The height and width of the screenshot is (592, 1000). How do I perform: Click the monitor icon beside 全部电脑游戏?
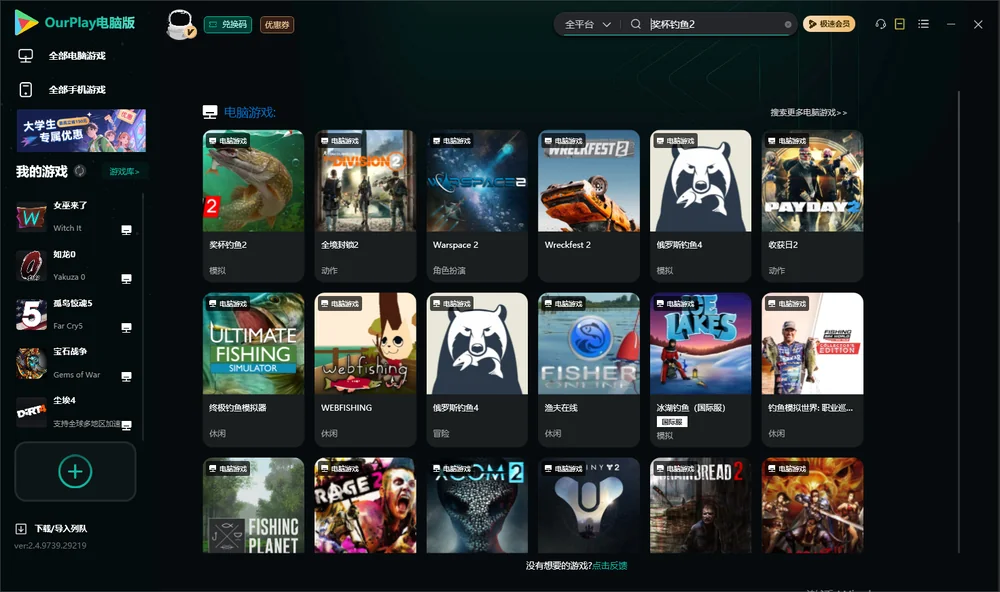(x=26, y=56)
